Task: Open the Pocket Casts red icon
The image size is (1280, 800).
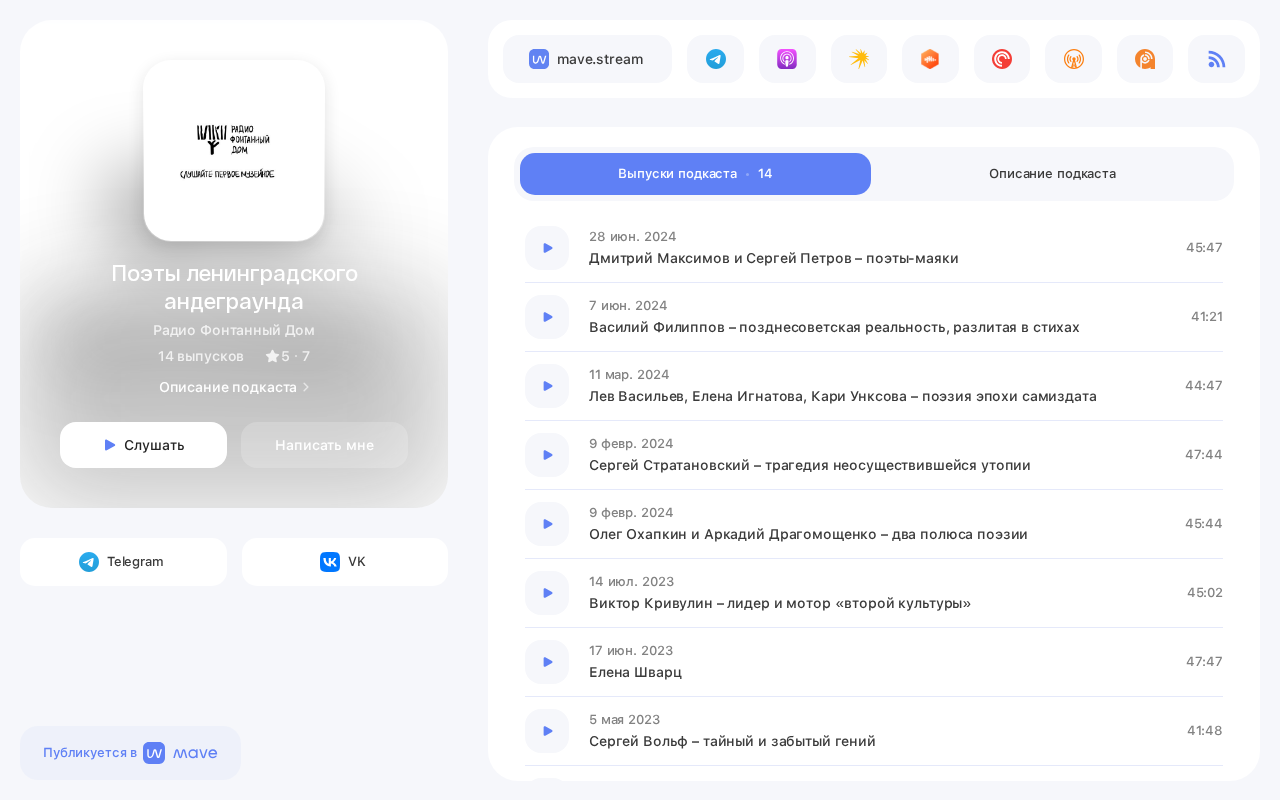Action: click(1002, 59)
